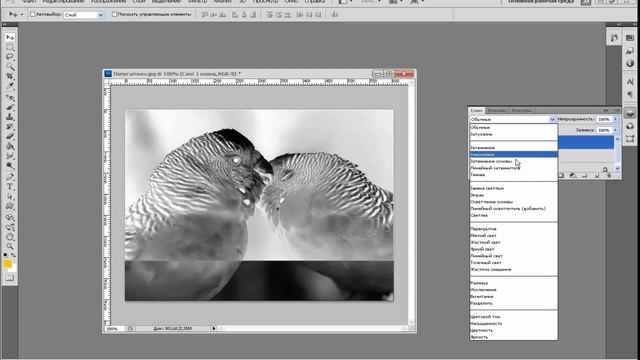640x360 pixels.
Task: Click the document zoom 100% field
Action: click(114, 329)
